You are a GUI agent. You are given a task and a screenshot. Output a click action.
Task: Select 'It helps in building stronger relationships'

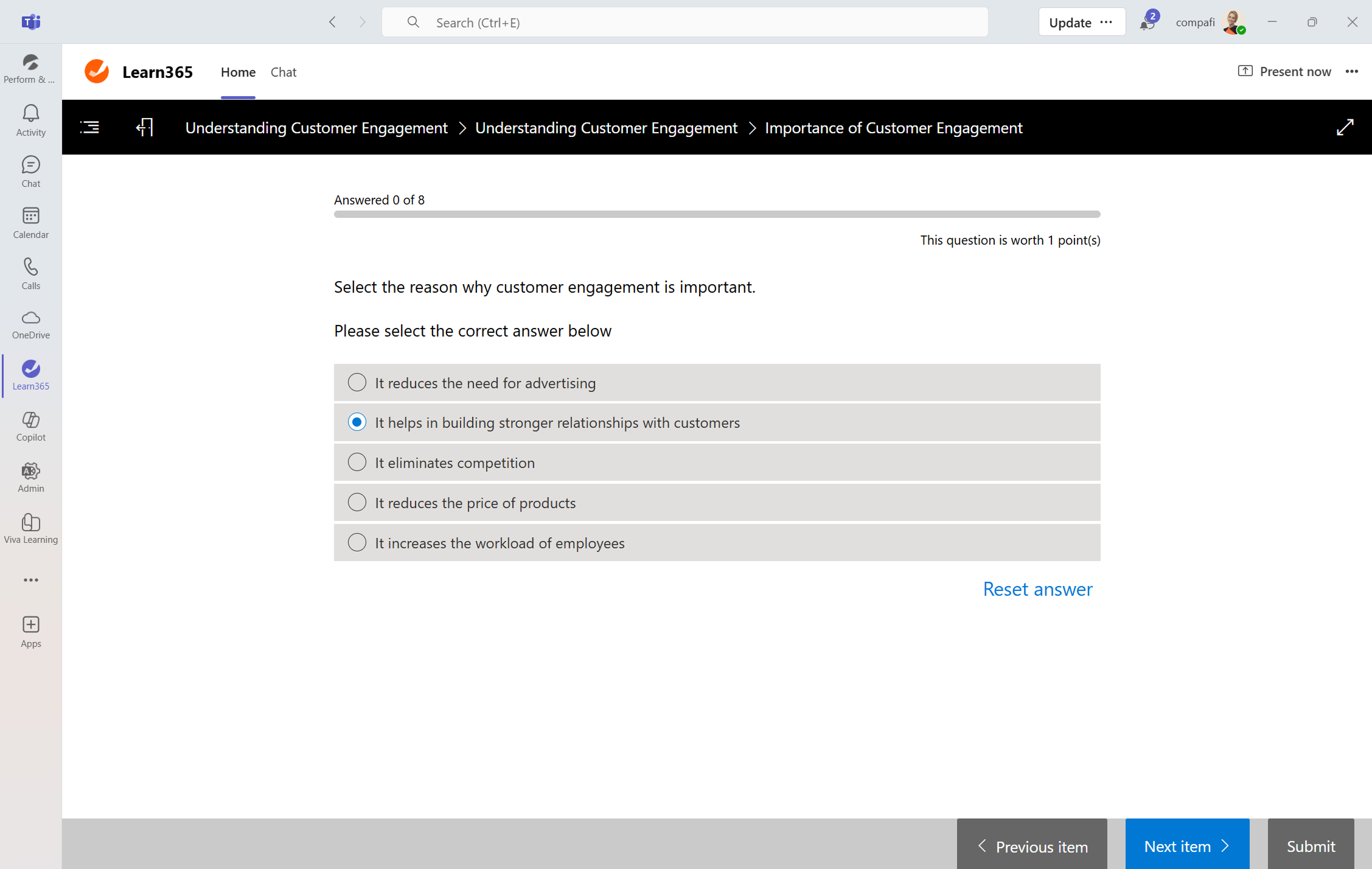pos(717,422)
